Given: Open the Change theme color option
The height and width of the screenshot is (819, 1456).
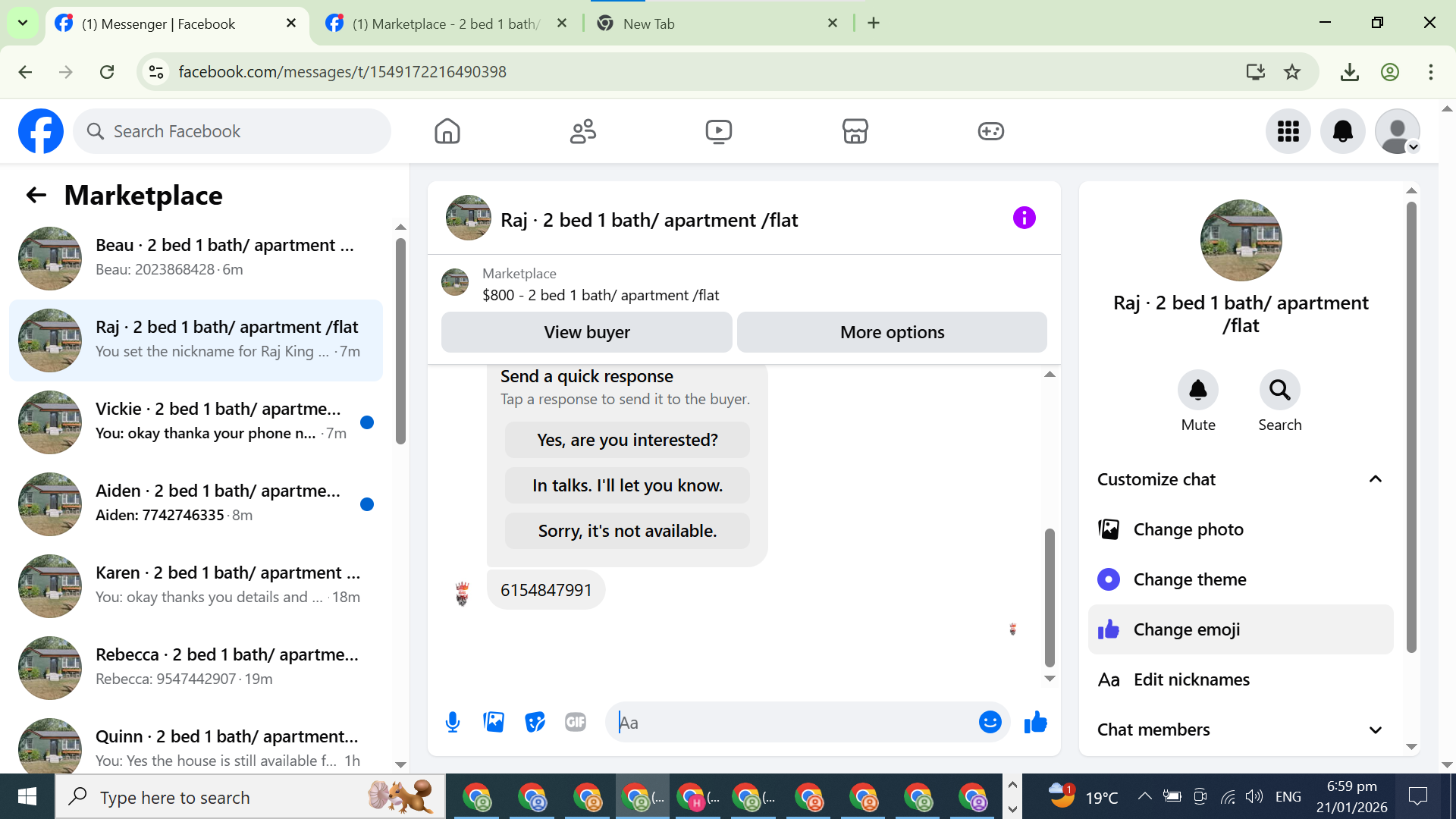Looking at the screenshot, I should click(x=1189, y=579).
